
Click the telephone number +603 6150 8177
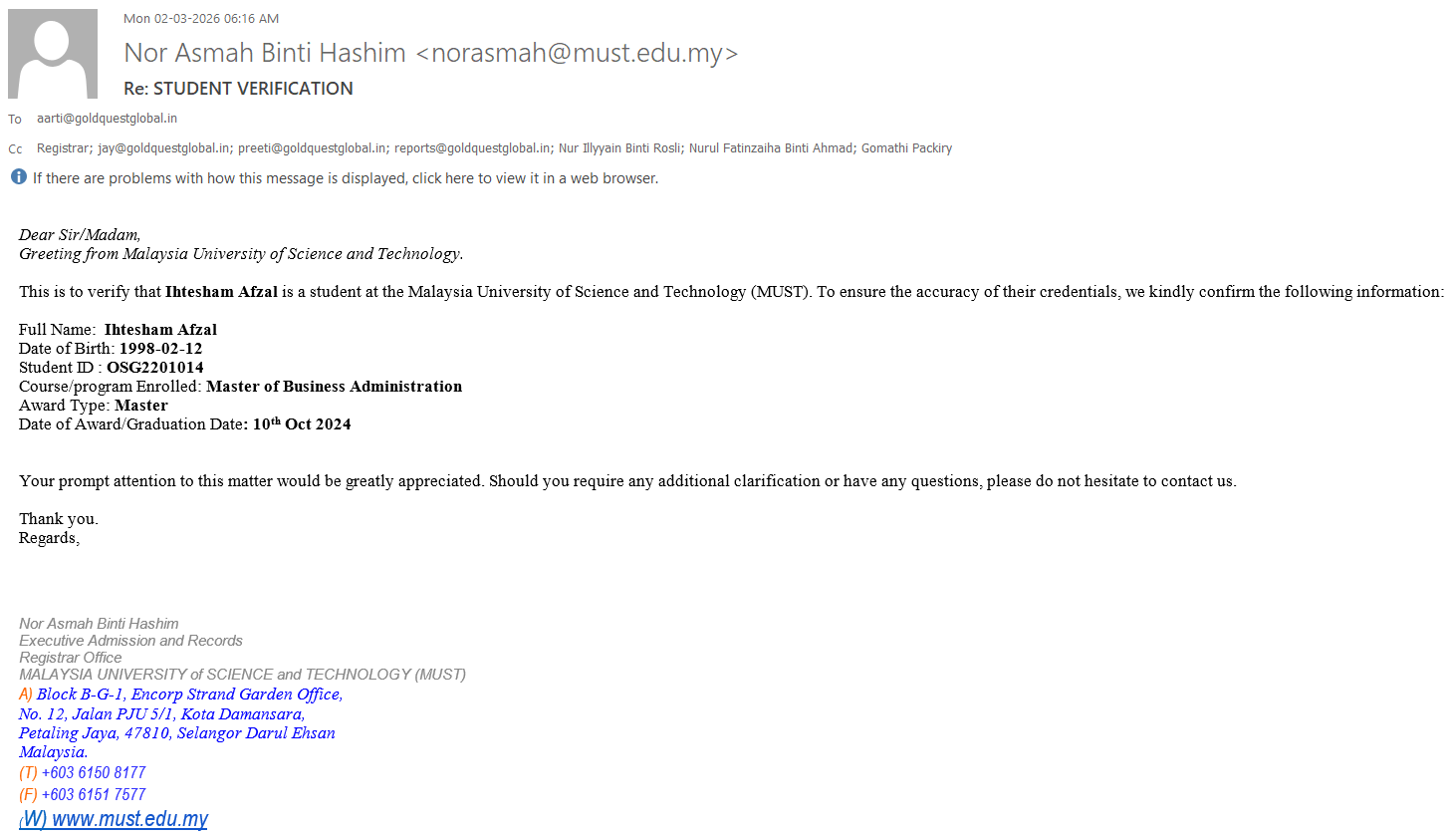[94, 773]
